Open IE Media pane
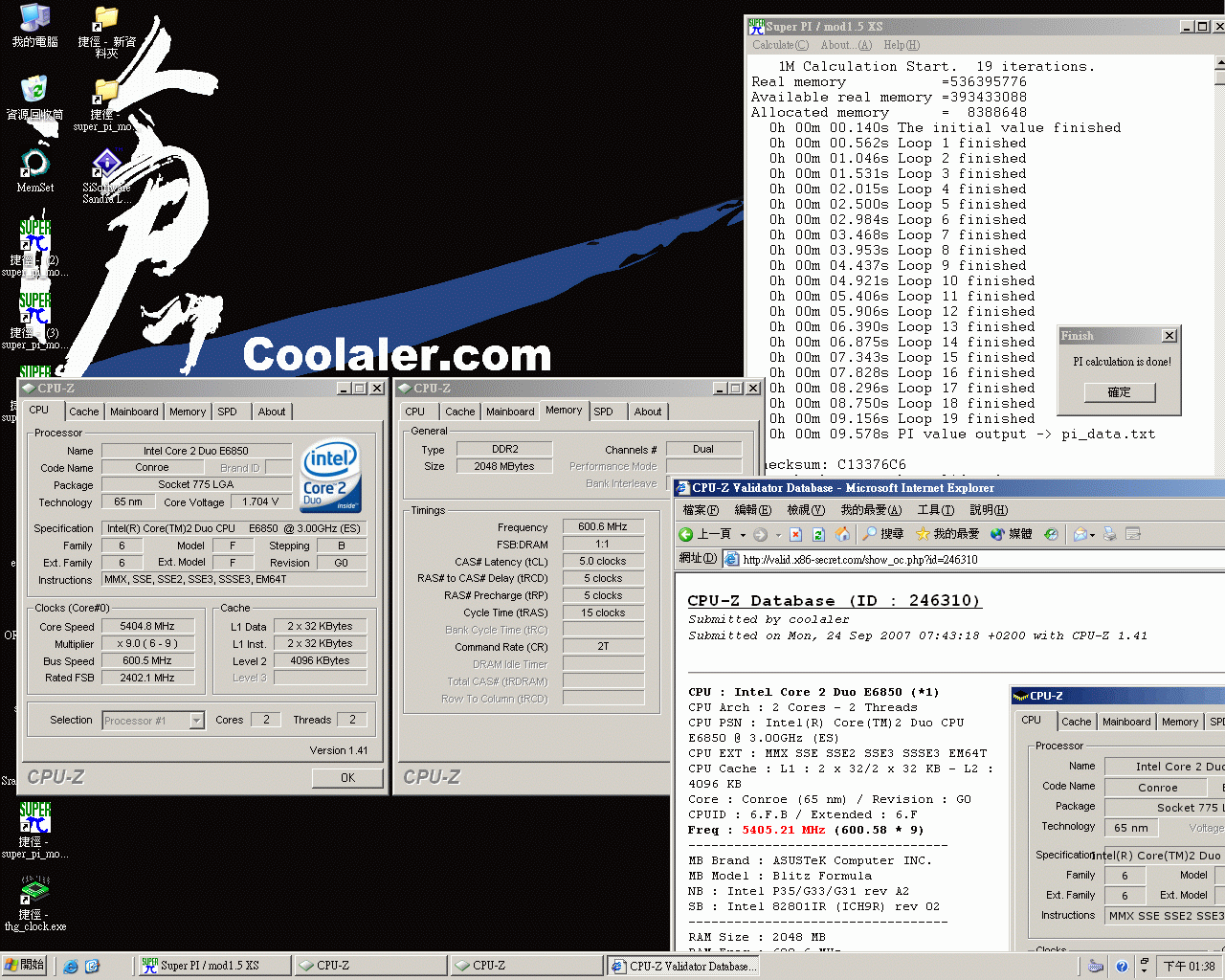Screen dimensions: 1225x980 point(1011,534)
